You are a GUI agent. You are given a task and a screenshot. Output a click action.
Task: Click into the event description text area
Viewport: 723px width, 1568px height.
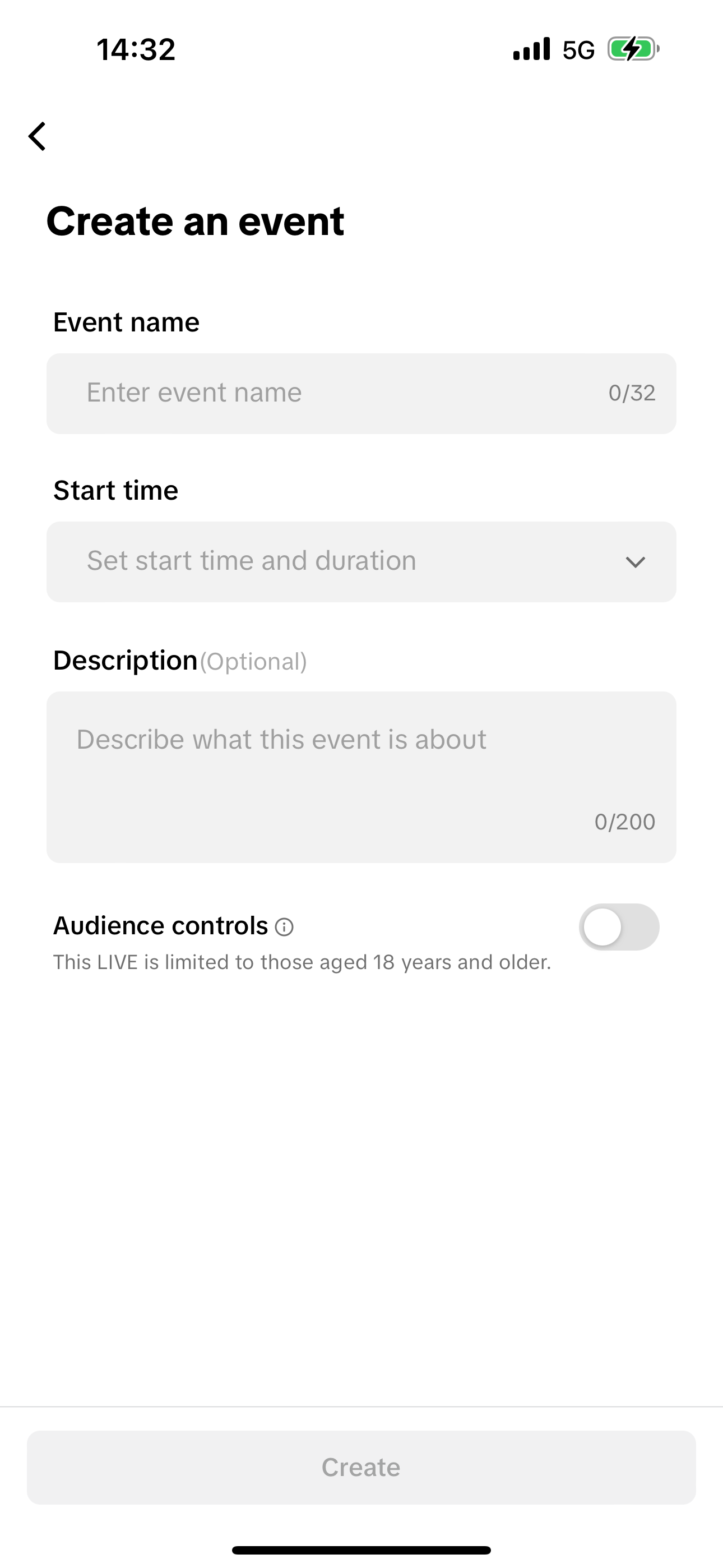click(x=360, y=767)
